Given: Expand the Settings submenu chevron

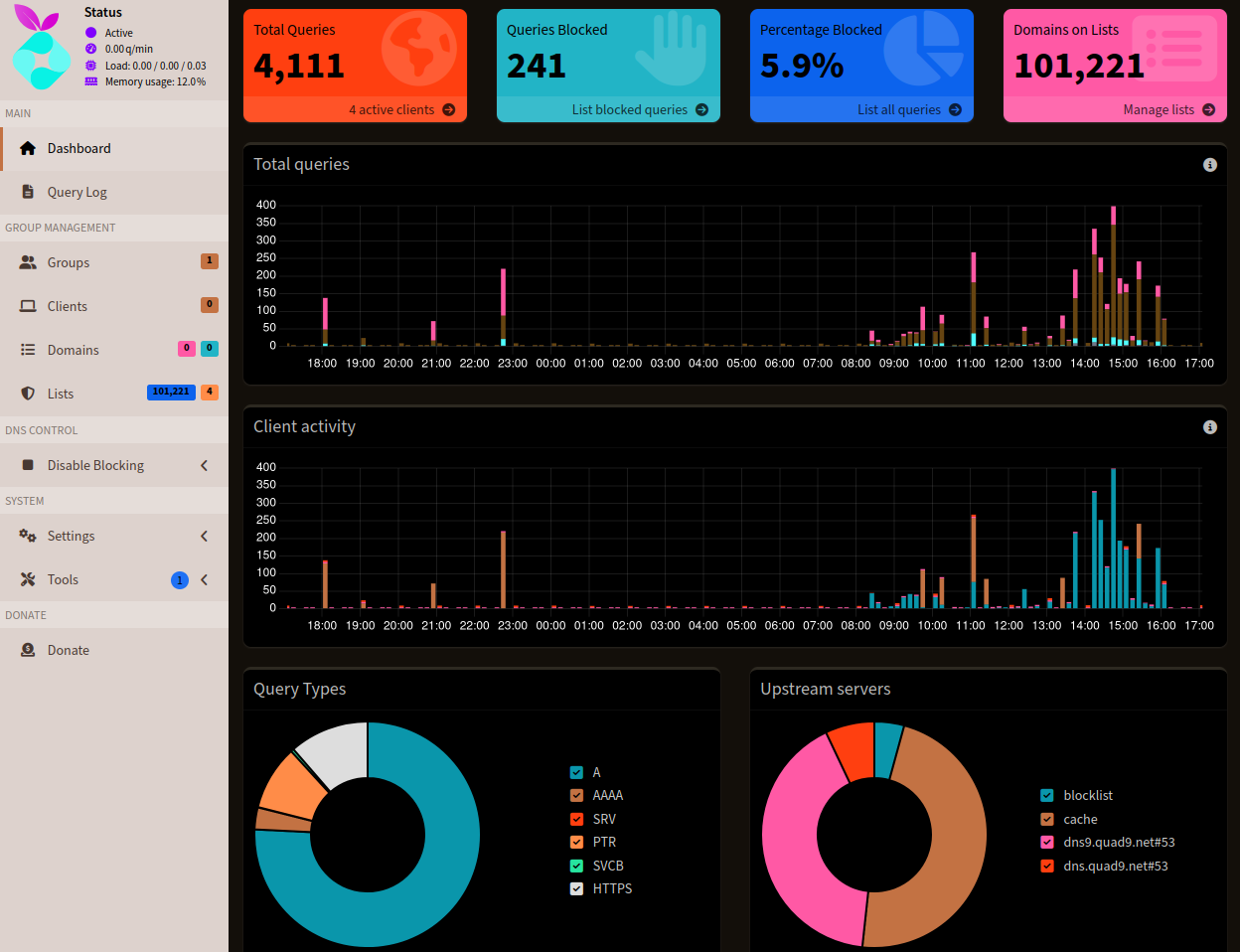Looking at the screenshot, I should point(204,535).
